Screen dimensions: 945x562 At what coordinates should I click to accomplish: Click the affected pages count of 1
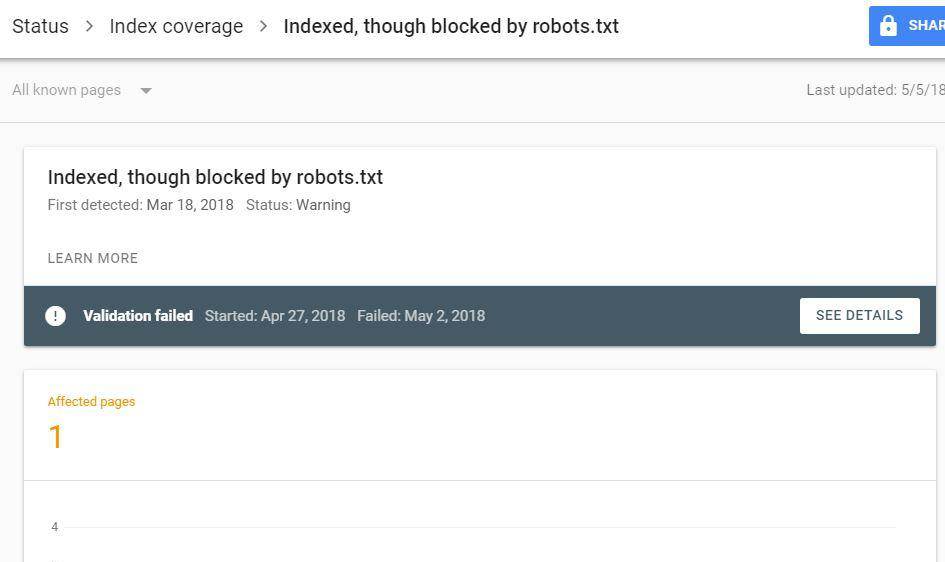pos(56,437)
